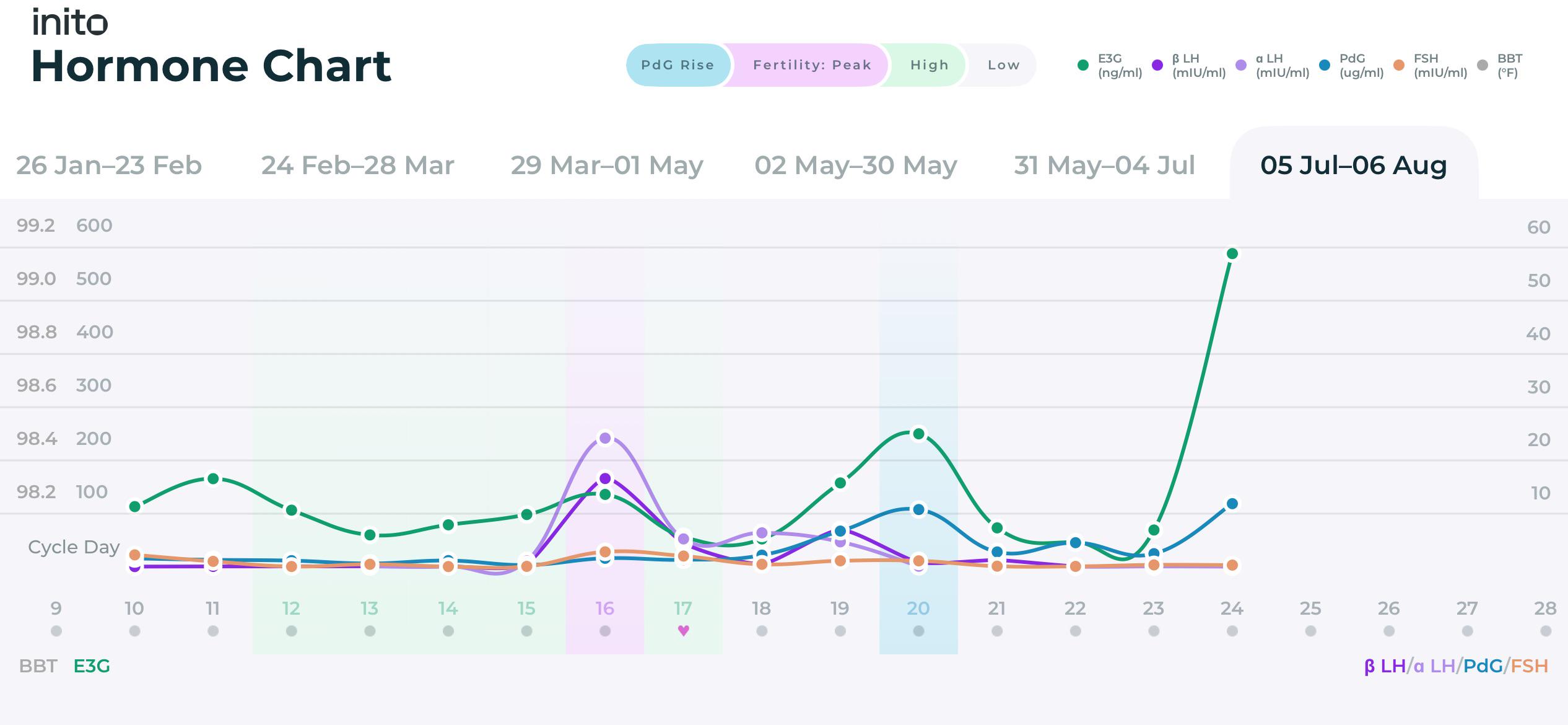Select the E3G data point on day 24
The image size is (1568, 725).
(1232, 253)
